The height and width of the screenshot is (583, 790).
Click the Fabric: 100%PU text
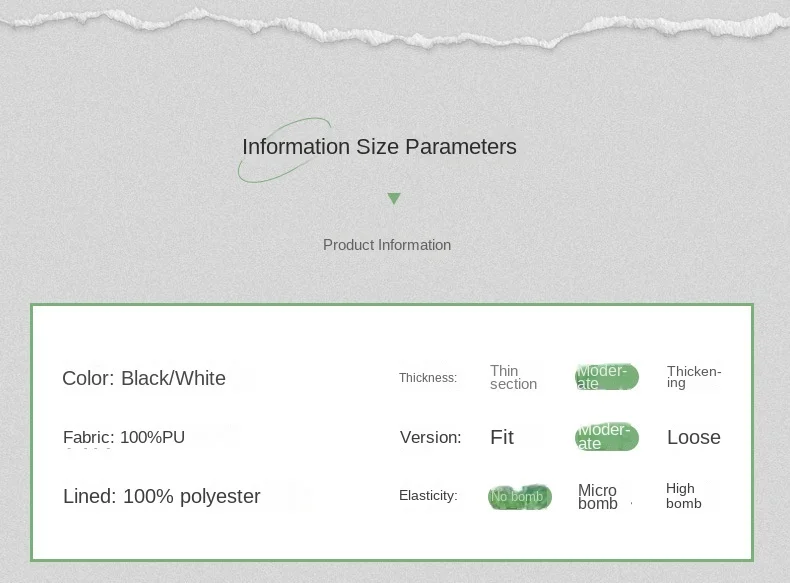point(124,437)
